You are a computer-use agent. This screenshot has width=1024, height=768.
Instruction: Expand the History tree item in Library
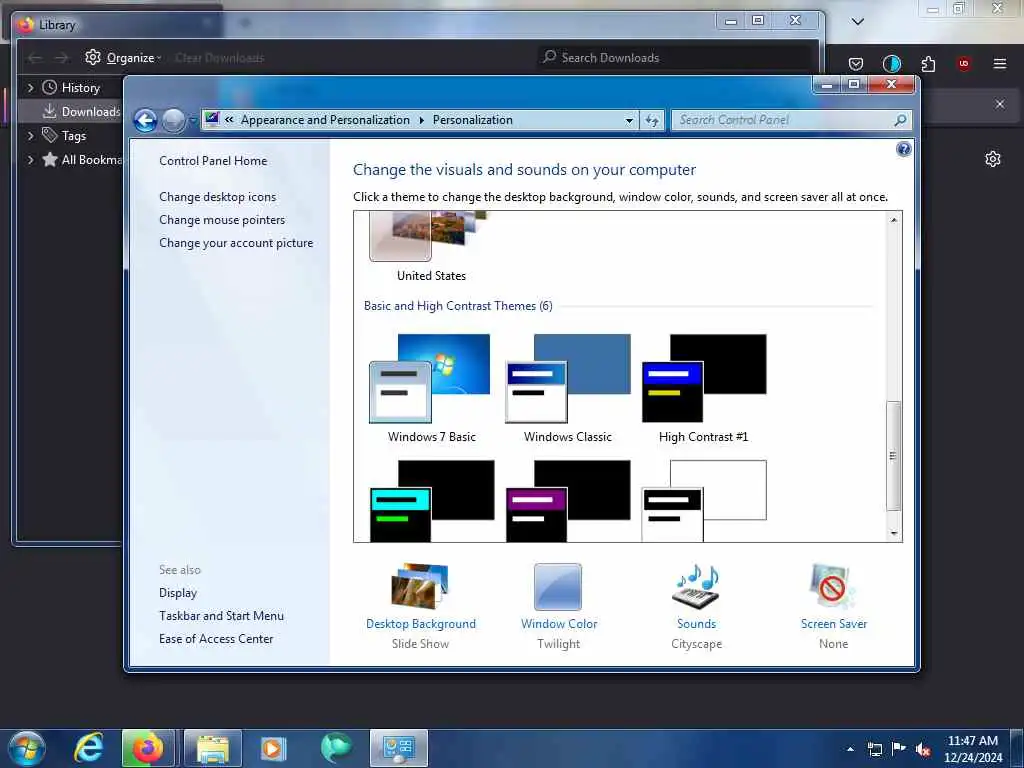pos(30,88)
